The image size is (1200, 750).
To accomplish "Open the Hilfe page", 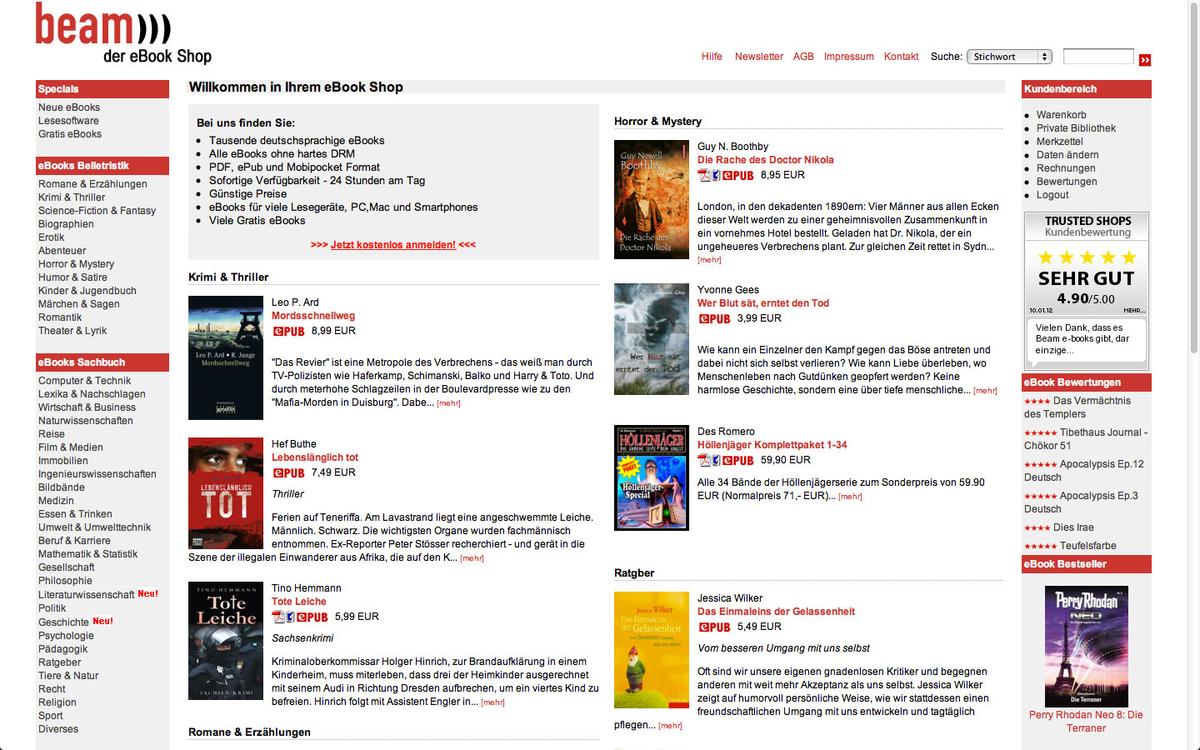I will coord(712,57).
